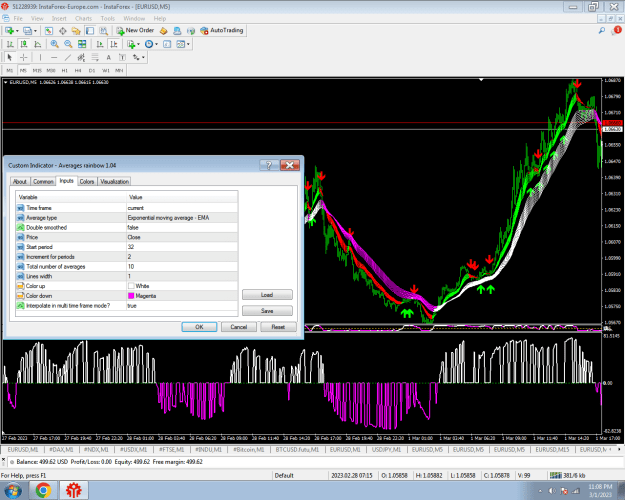Launch the MetaEditor yellow book icon
The height and width of the screenshot is (500, 625).
point(163,31)
